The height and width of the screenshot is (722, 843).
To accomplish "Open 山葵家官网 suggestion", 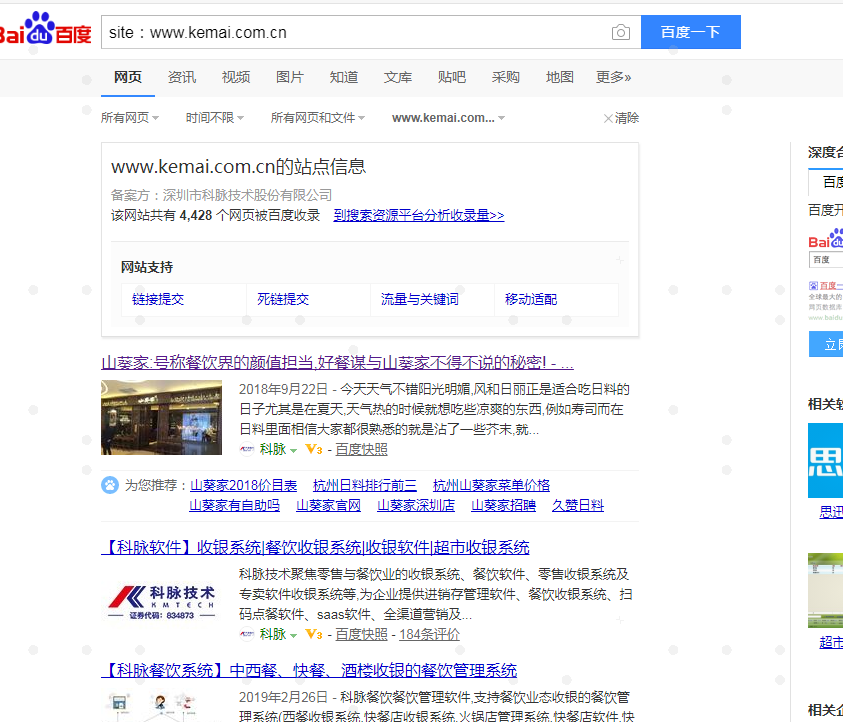I will (328, 505).
